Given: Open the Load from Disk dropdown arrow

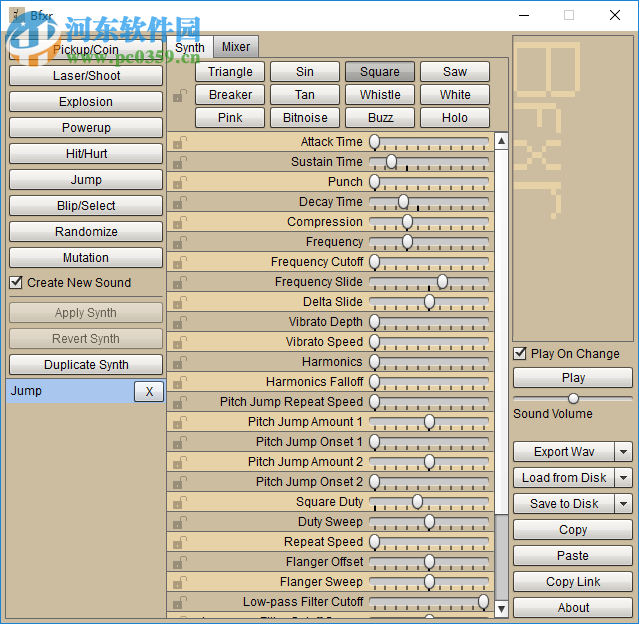Looking at the screenshot, I should coord(623,478).
